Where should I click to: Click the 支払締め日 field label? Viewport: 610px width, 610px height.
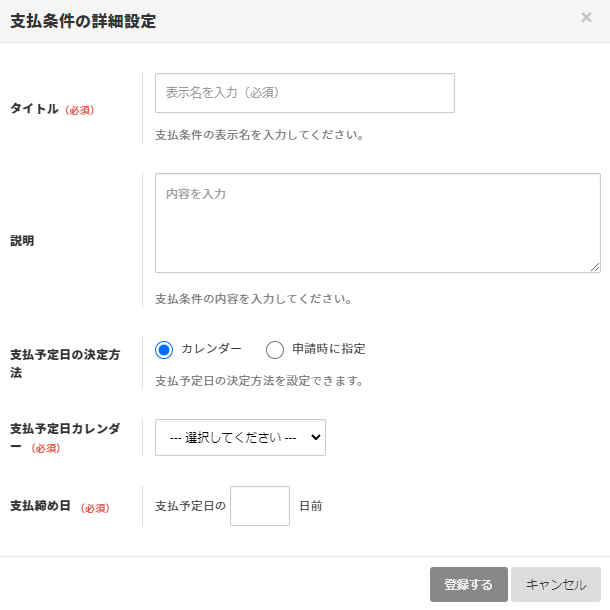pyautogui.click(x=40, y=506)
